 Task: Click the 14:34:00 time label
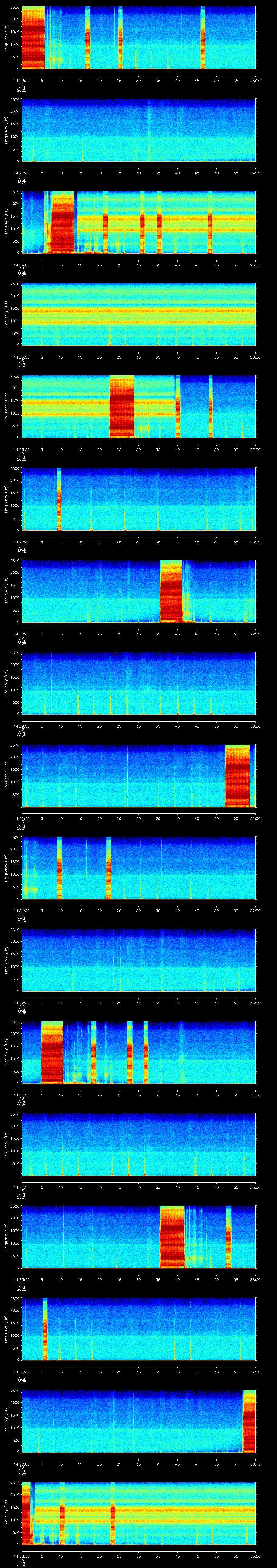[x=21, y=1187]
